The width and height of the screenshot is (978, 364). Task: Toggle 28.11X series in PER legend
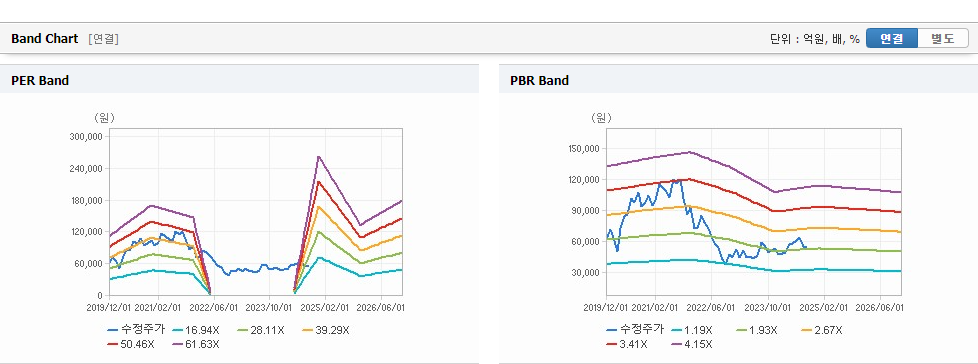click(x=259, y=330)
